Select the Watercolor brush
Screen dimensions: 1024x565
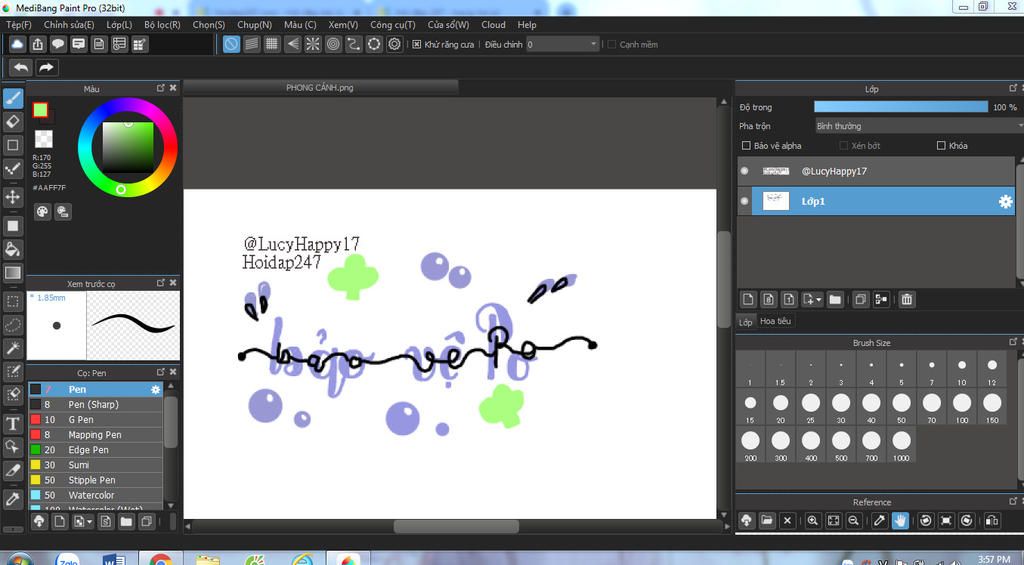[95, 495]
